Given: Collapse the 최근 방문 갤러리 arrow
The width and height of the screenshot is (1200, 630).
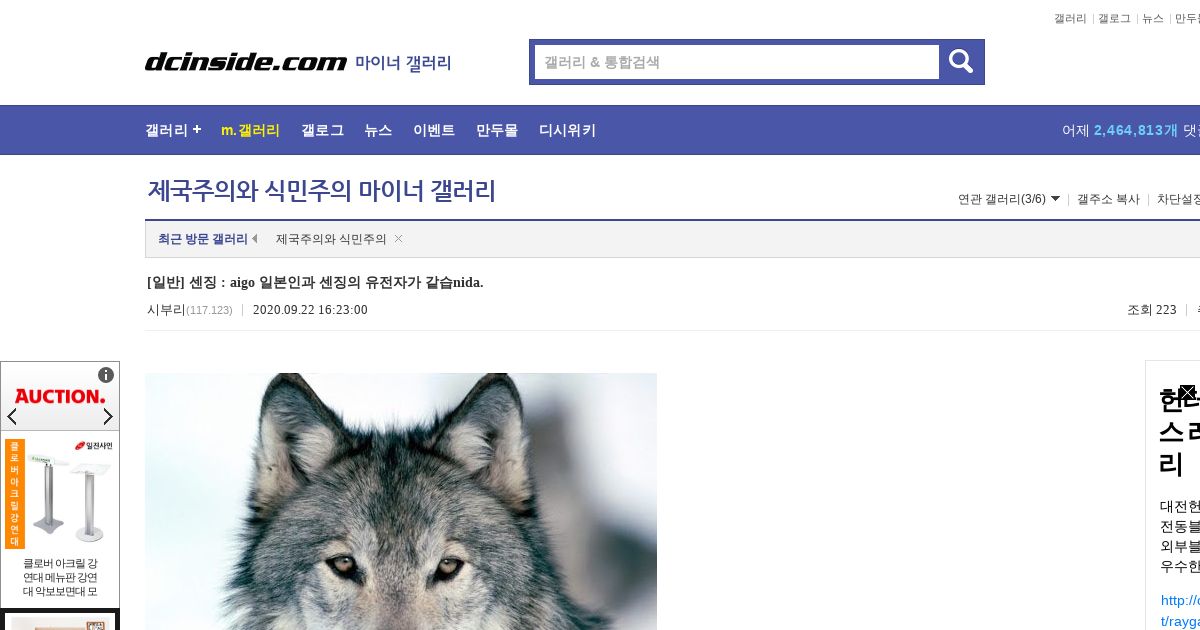Looking at the screenshot, I should pos(254,238).
